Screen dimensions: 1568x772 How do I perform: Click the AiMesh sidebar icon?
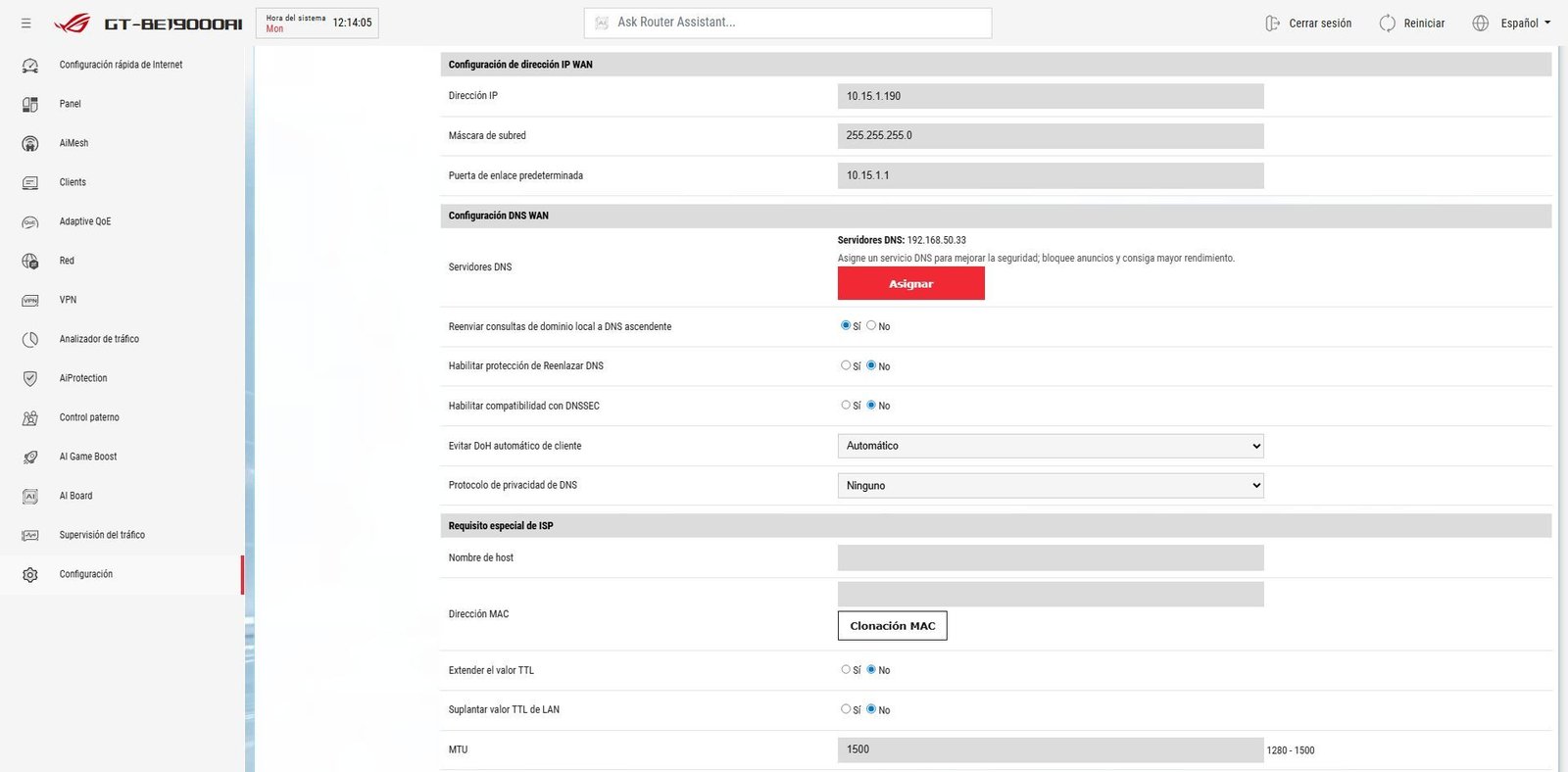(x=30, y=143)
